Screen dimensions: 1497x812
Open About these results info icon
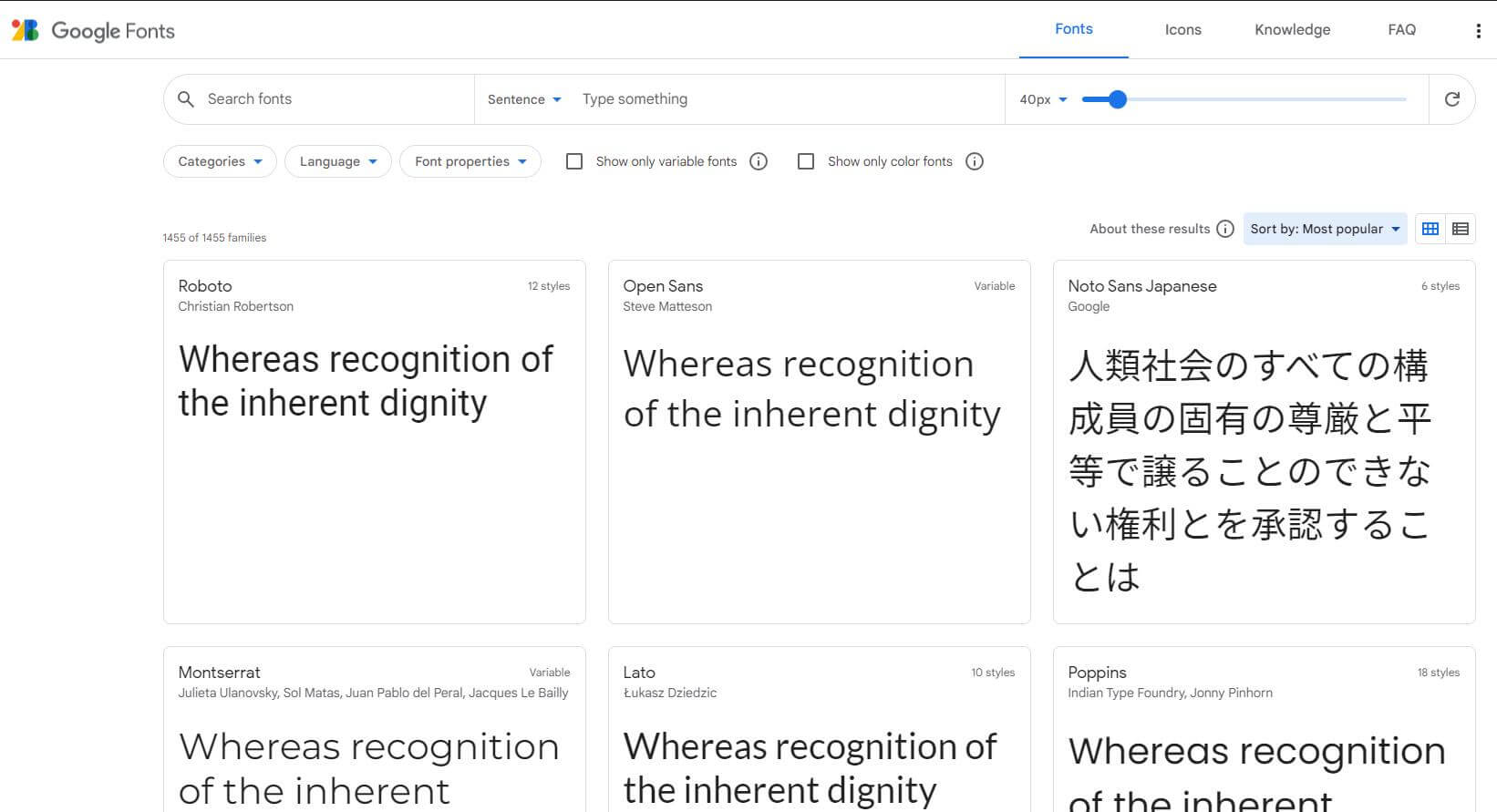click(1225, 229)
